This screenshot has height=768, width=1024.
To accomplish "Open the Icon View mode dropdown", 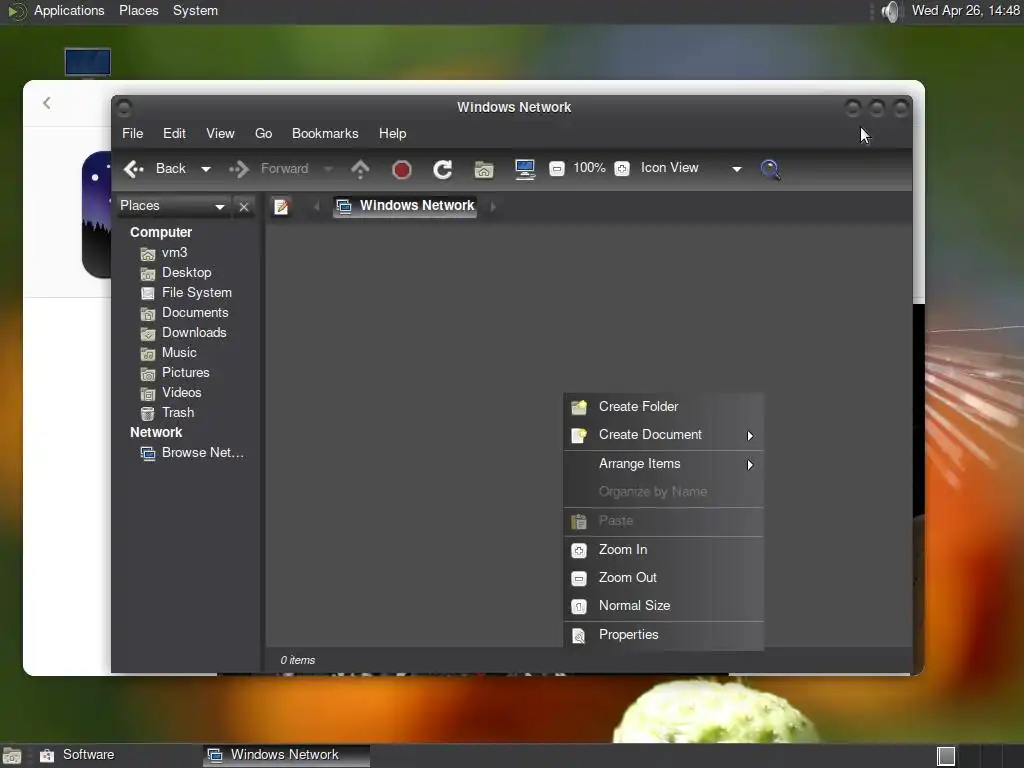I will [691, 168].
